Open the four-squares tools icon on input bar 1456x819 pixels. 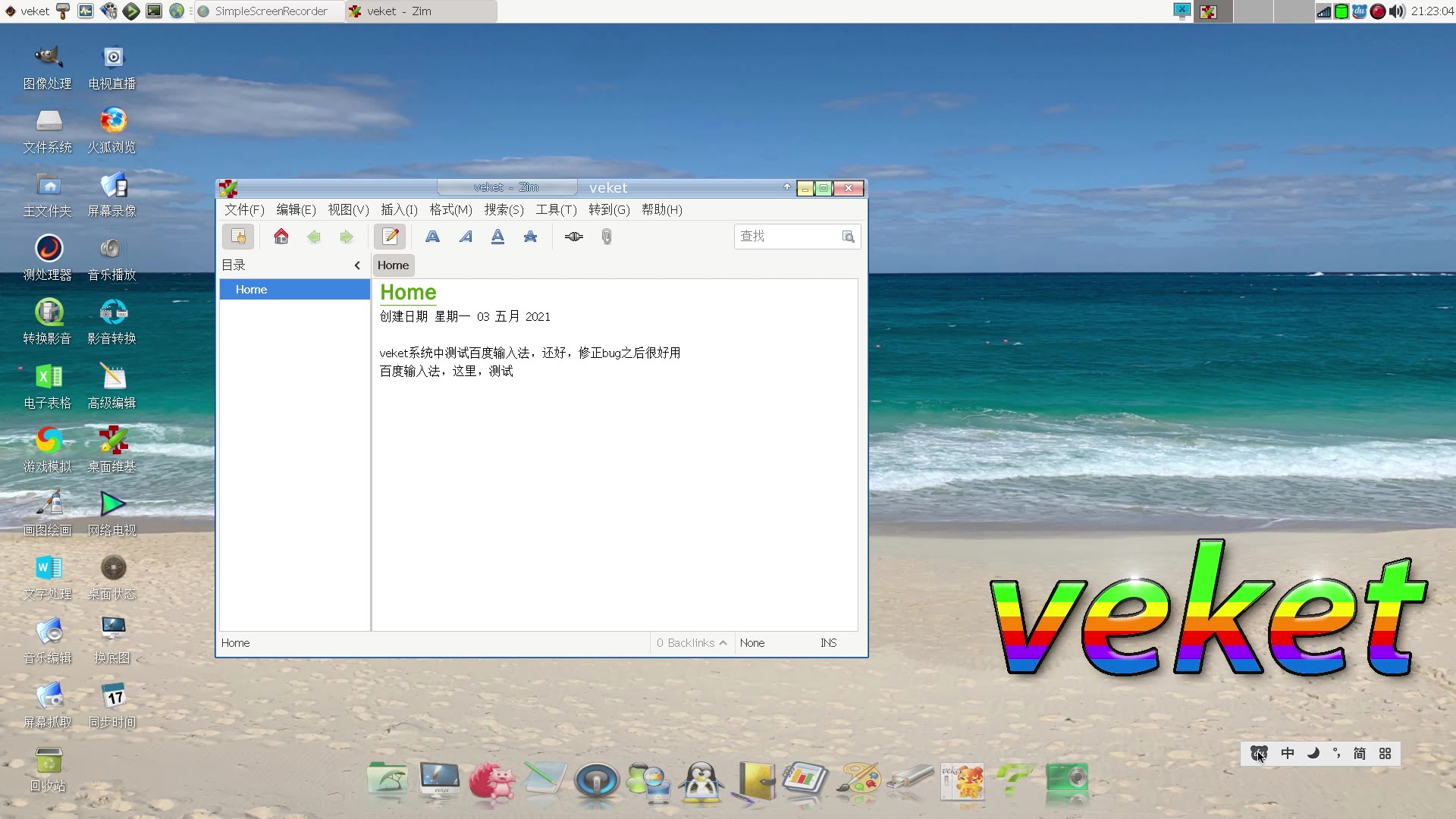pyautogui.click(x=1385, y=754)
